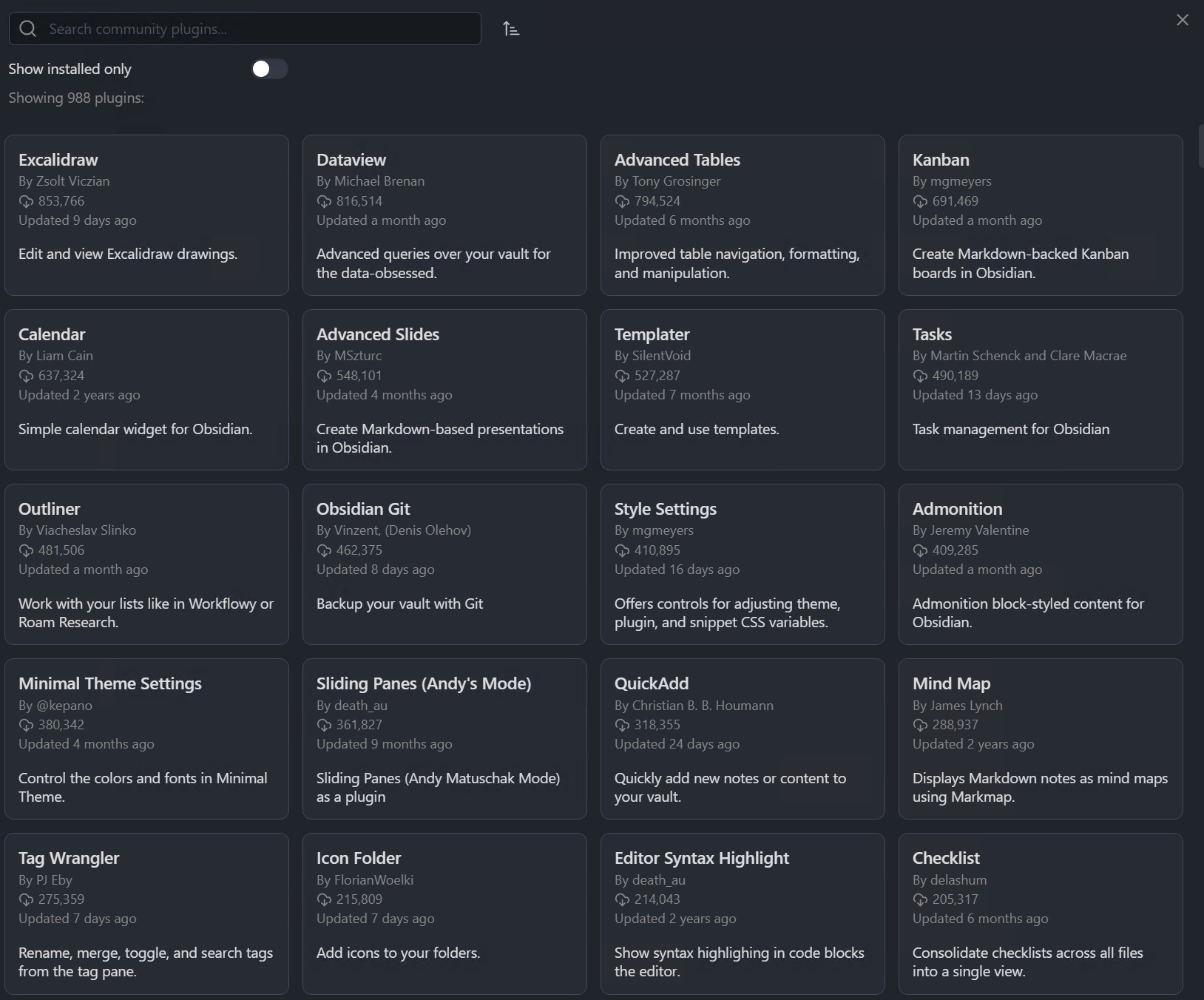Screen dimensions: 1204x1000
Task: Click the search magnifier icon
Action: (x=28, y=29)
